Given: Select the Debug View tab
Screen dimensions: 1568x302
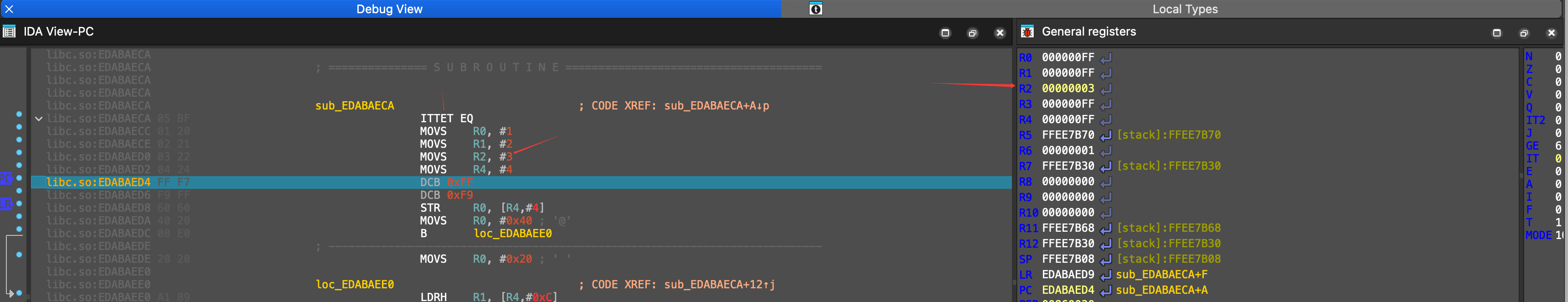Looking at the screenshot, I should coord(389,9).
